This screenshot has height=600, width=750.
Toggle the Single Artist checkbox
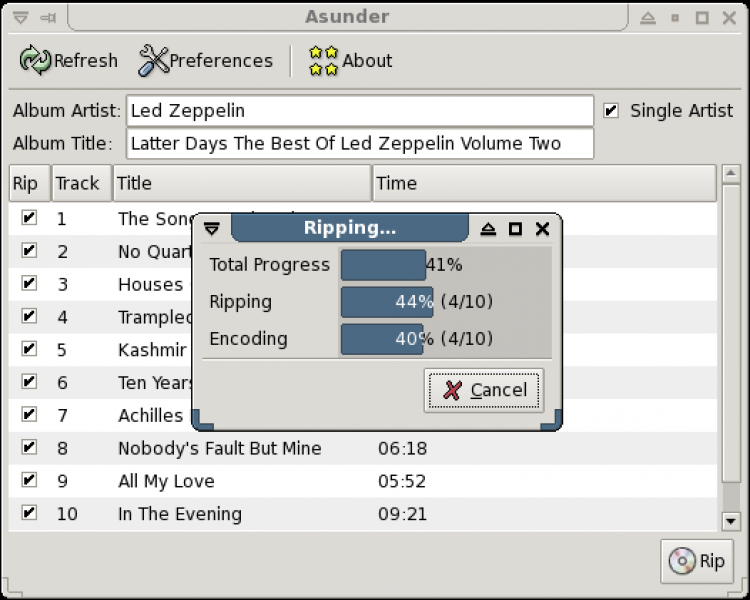pyautogui.click(x=612, y=110)
